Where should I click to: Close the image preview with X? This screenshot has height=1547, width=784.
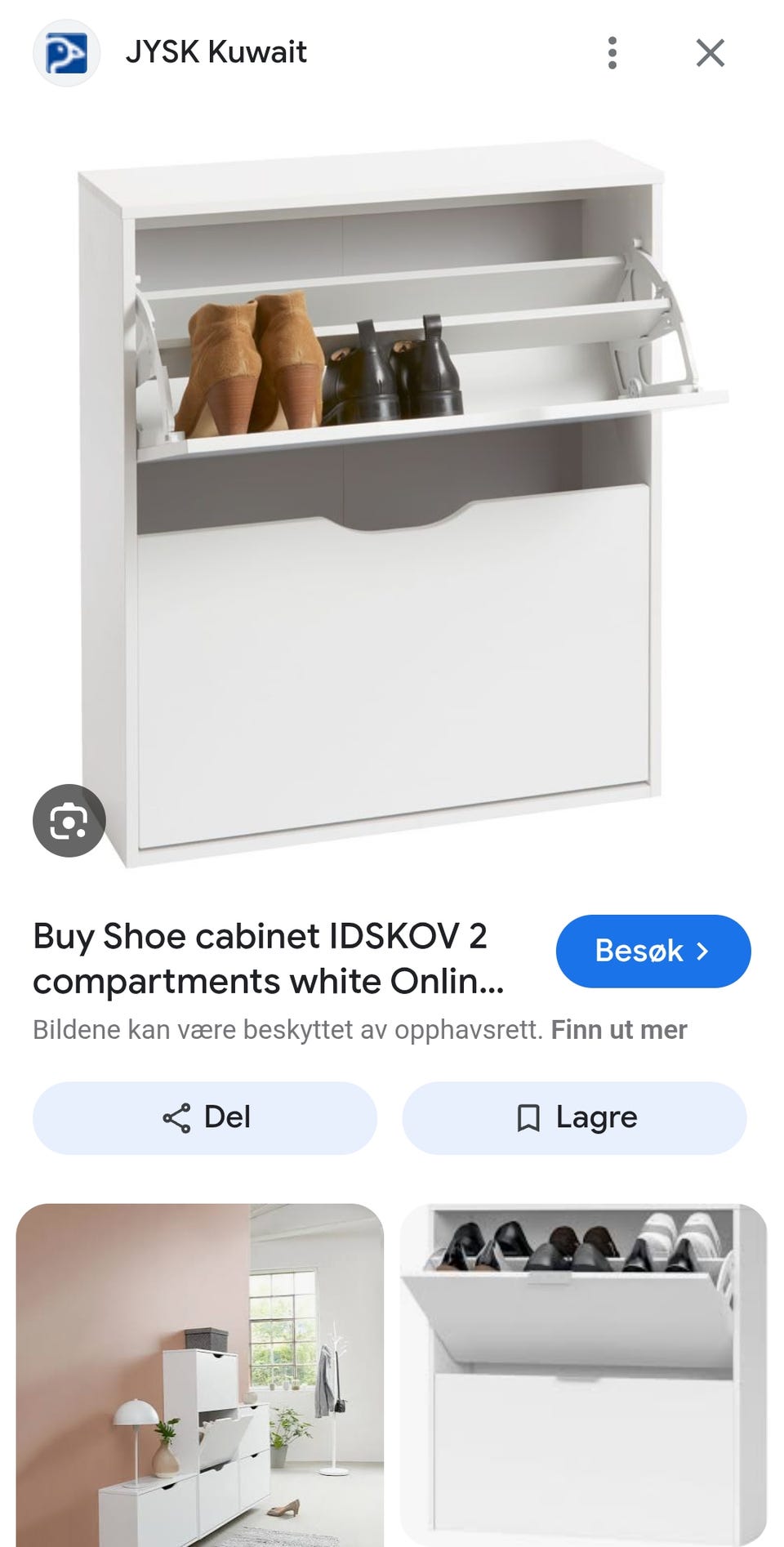710,53
